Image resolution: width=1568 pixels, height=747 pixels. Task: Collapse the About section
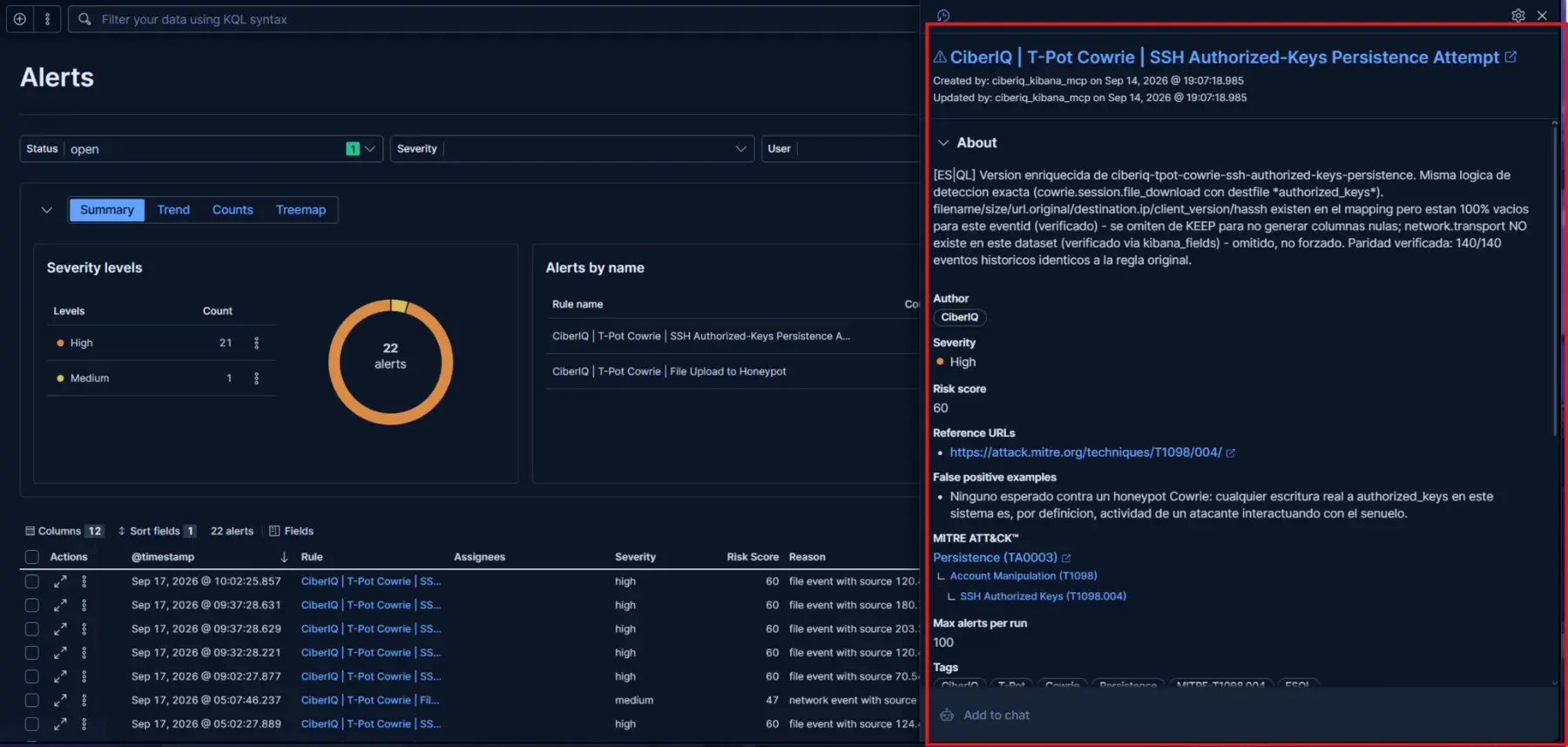tap(943, 143)
